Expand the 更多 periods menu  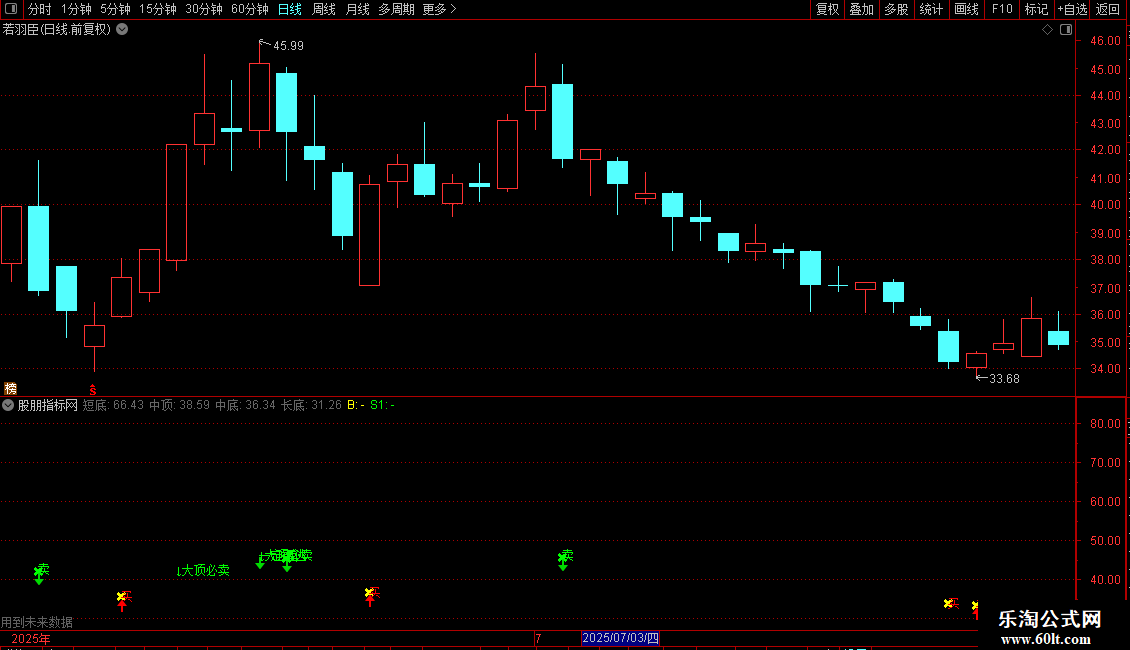tap(439, 9)
